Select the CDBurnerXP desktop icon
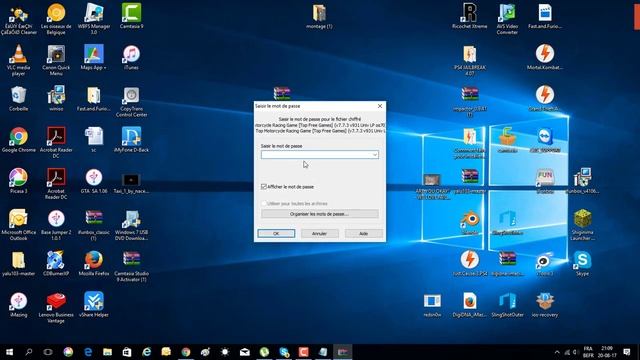Screen dimensions: 640x360 point(56,264)
